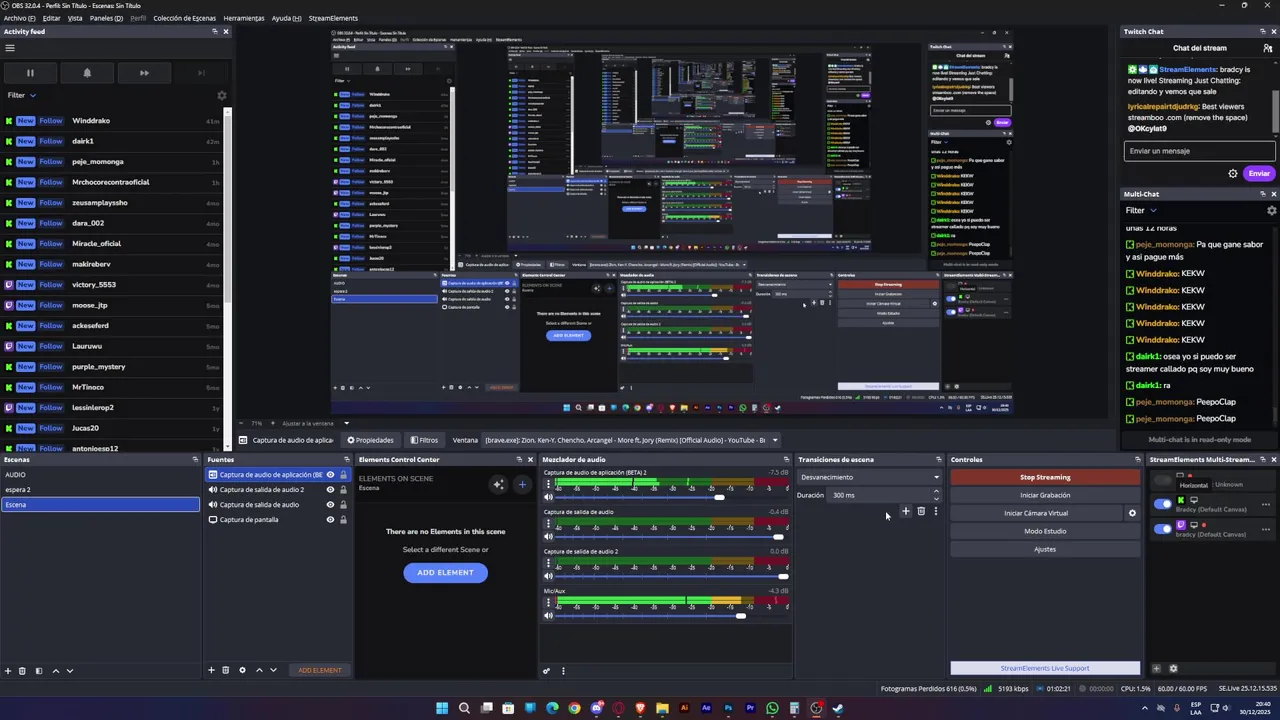Screen dimensions: 1280x720
Task: Move source down in Fuentes list
Action: [x=273, y=670]
